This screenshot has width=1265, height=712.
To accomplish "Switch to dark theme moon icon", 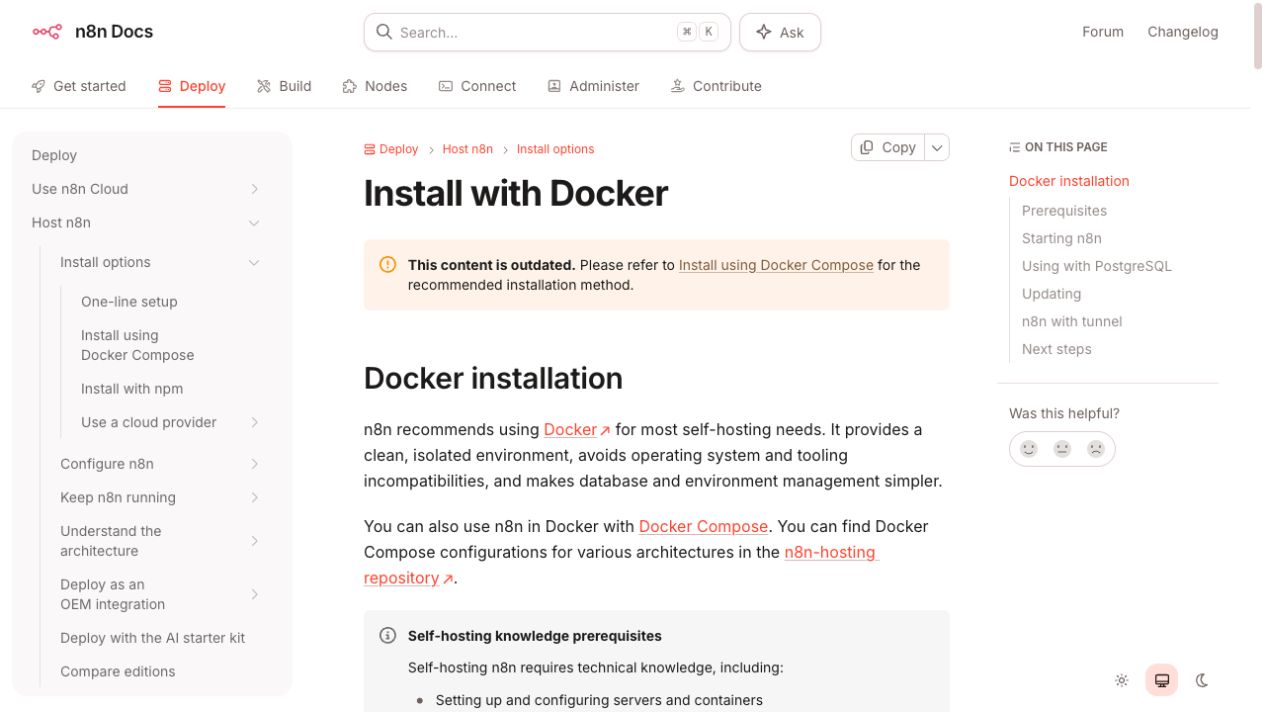I will 1202,680.
